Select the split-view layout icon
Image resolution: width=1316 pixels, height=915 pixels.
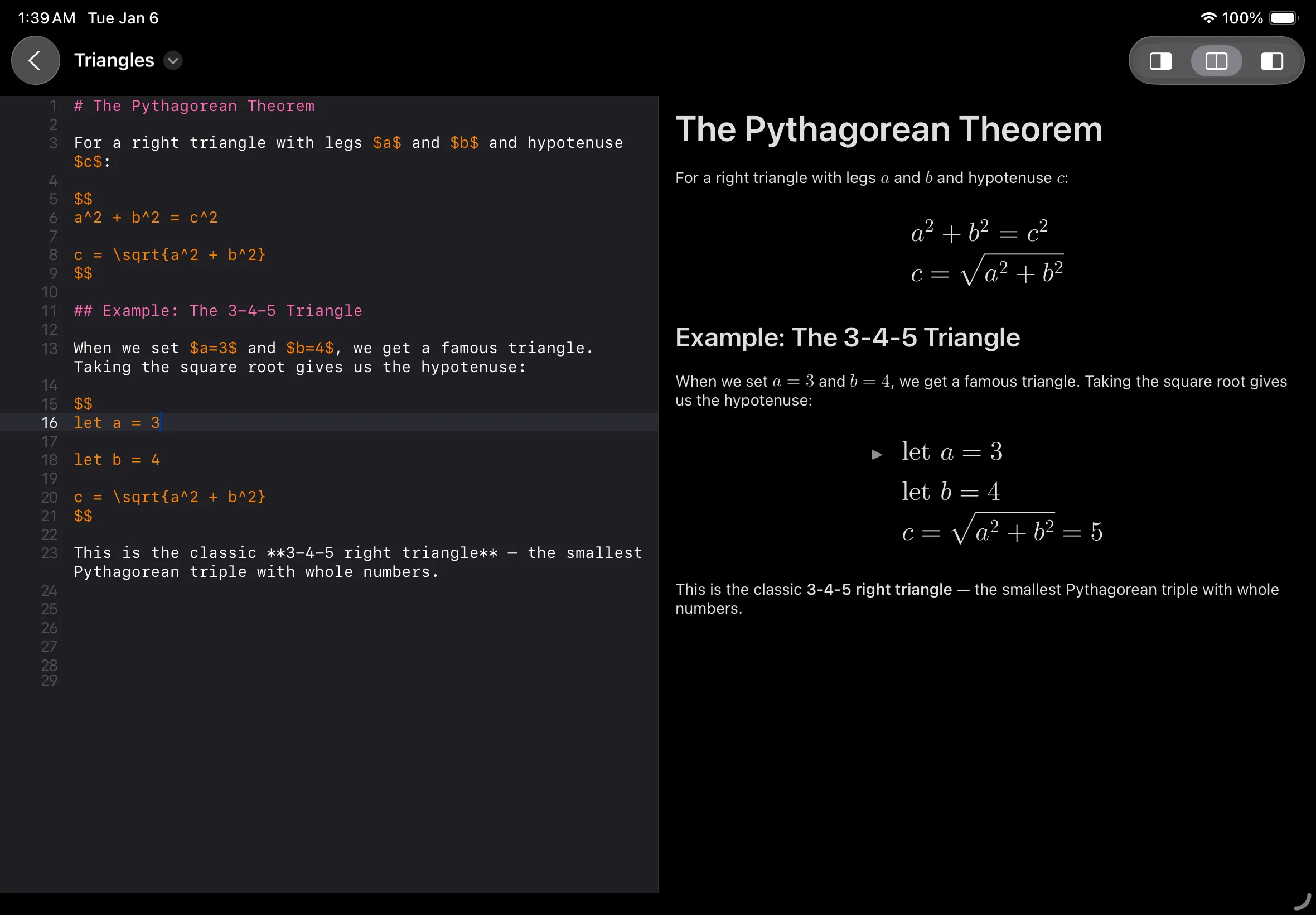[1215, 60]
